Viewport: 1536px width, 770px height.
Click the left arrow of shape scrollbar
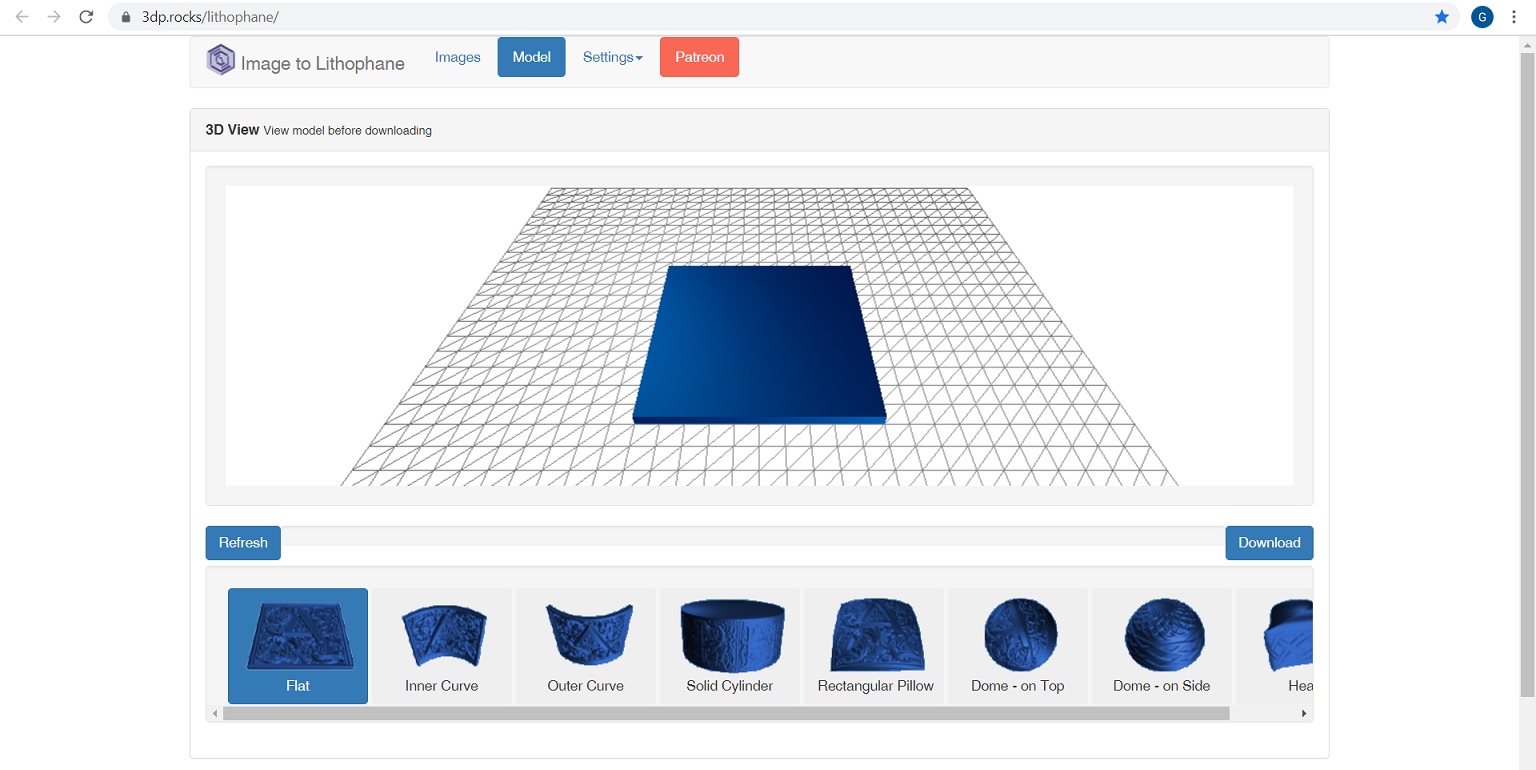tap(214, 714)
